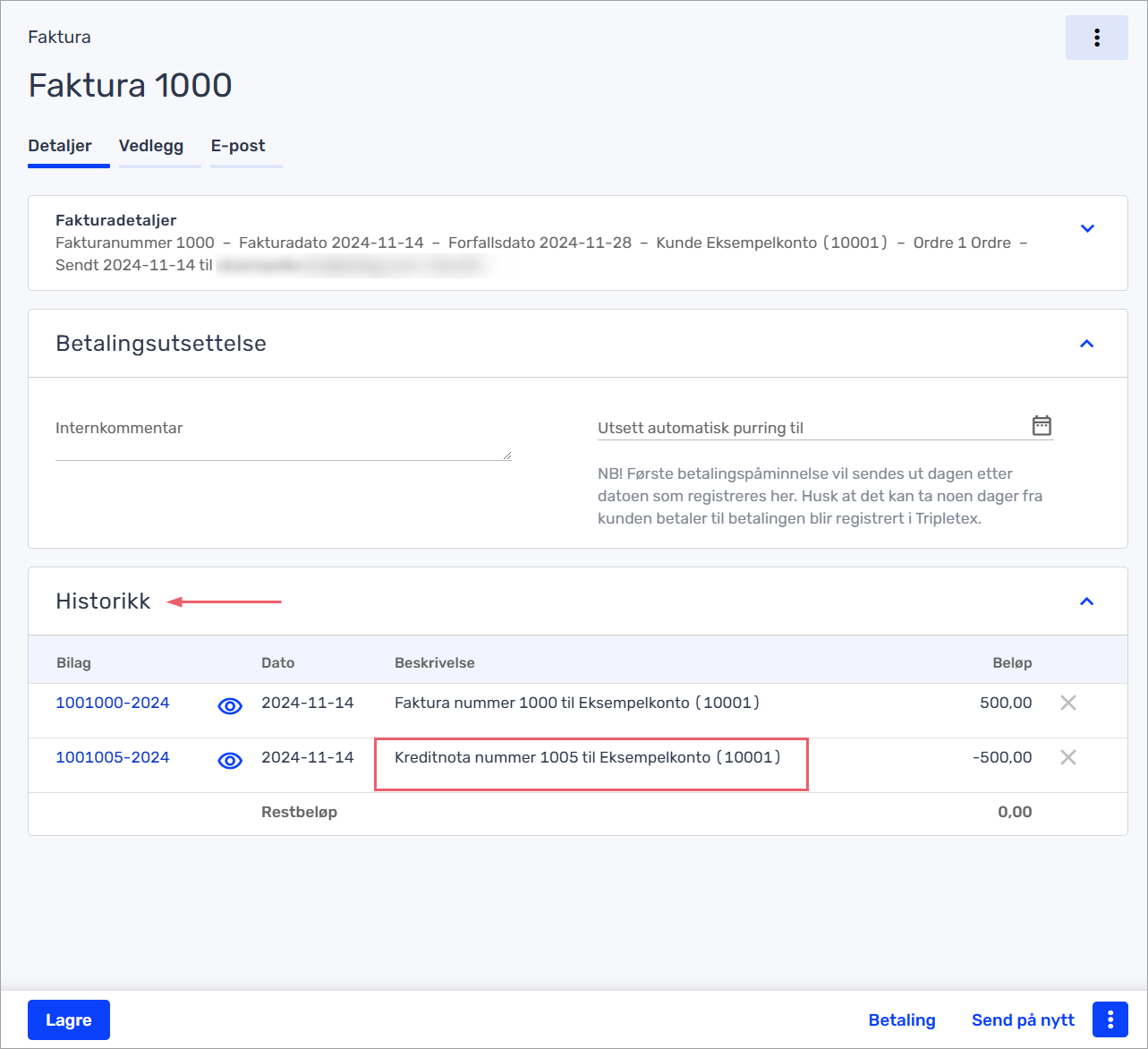Click the Beskrivelse column header
This screenshot has width=1148, height=1049.
435,663
